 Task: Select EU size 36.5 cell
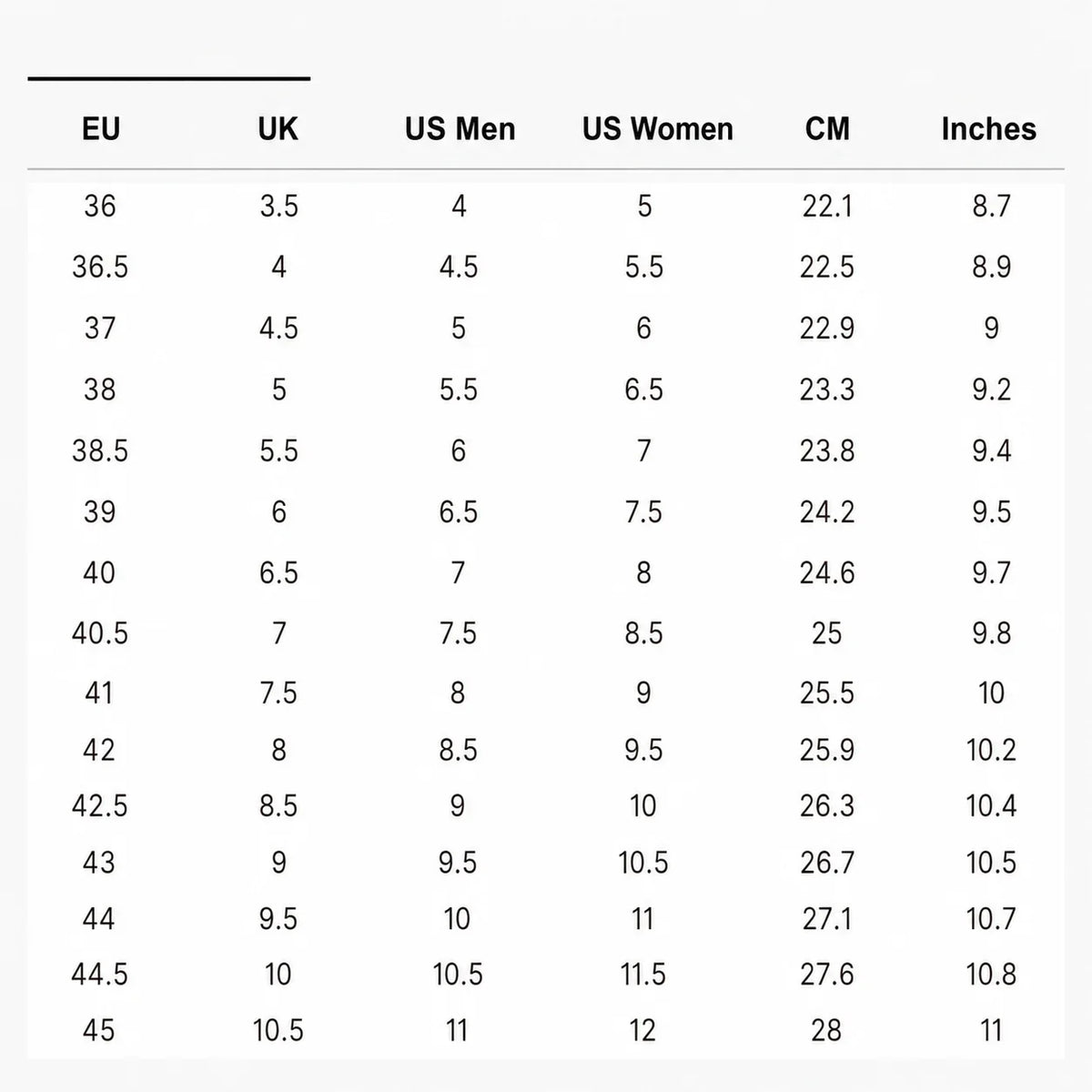pos(100,268)
